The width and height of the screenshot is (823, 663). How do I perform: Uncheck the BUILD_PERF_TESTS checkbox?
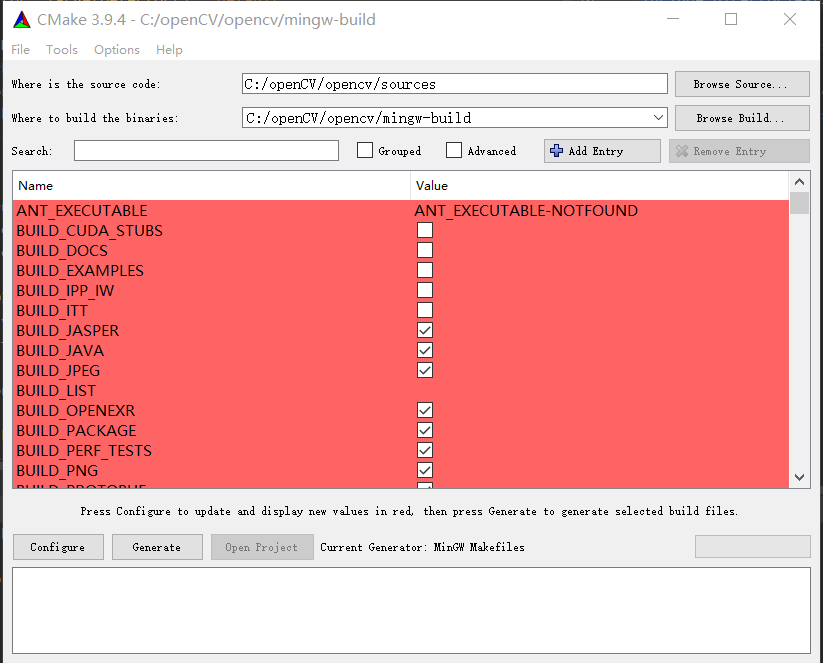click(425, 450)
